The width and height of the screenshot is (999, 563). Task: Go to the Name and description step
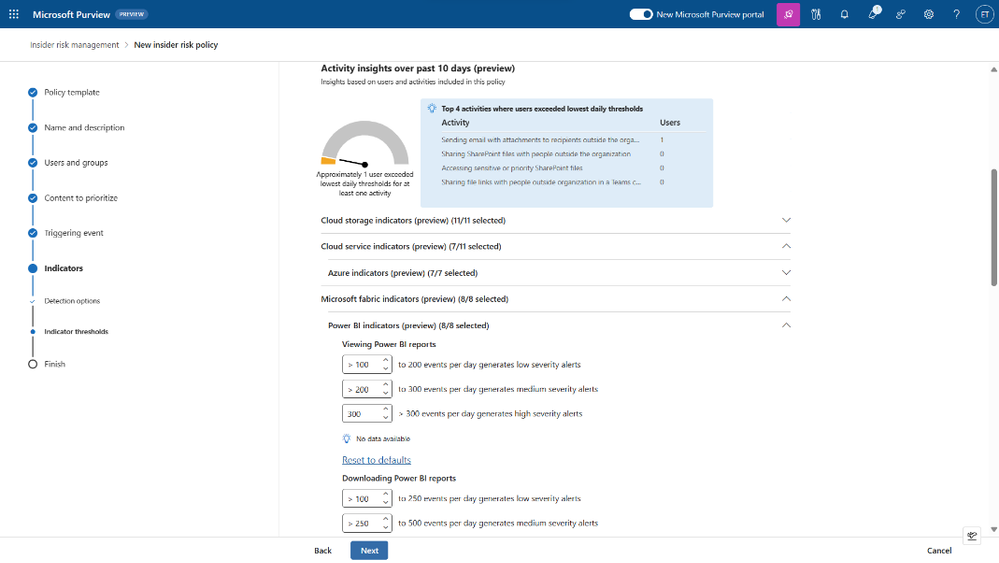pyautogui.click(x=84, y=127)
